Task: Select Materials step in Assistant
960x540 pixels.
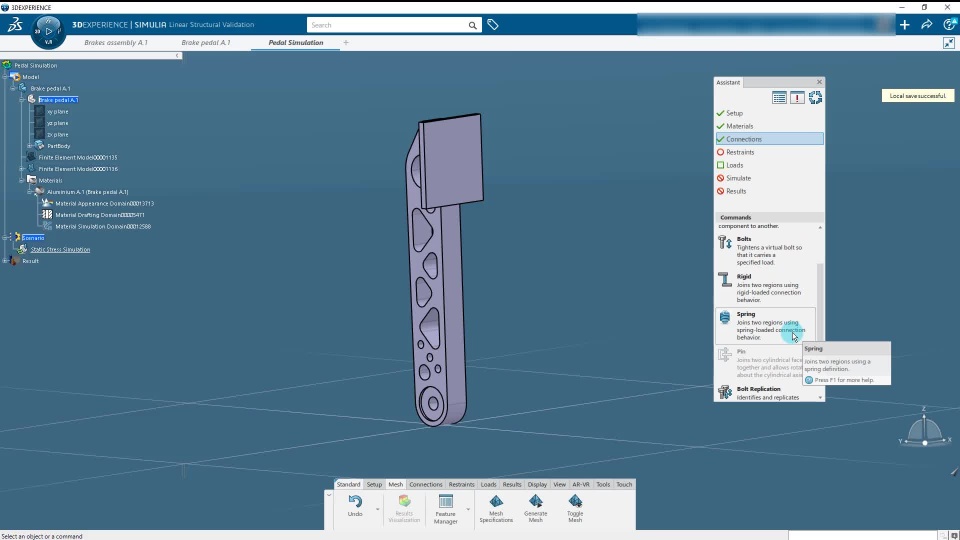Action: (740, 126)
